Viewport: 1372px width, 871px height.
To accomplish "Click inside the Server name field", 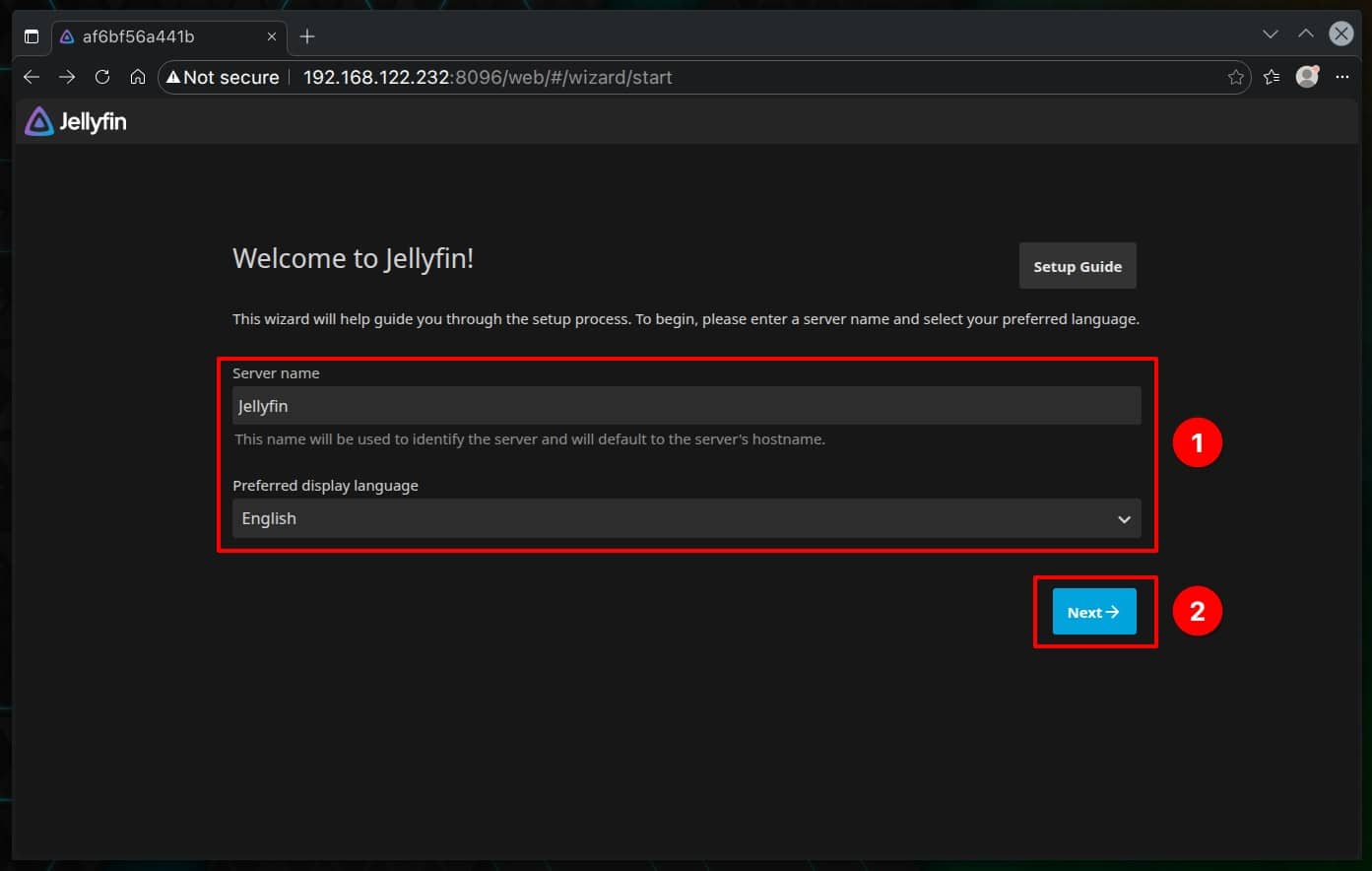I will [686, 405].
